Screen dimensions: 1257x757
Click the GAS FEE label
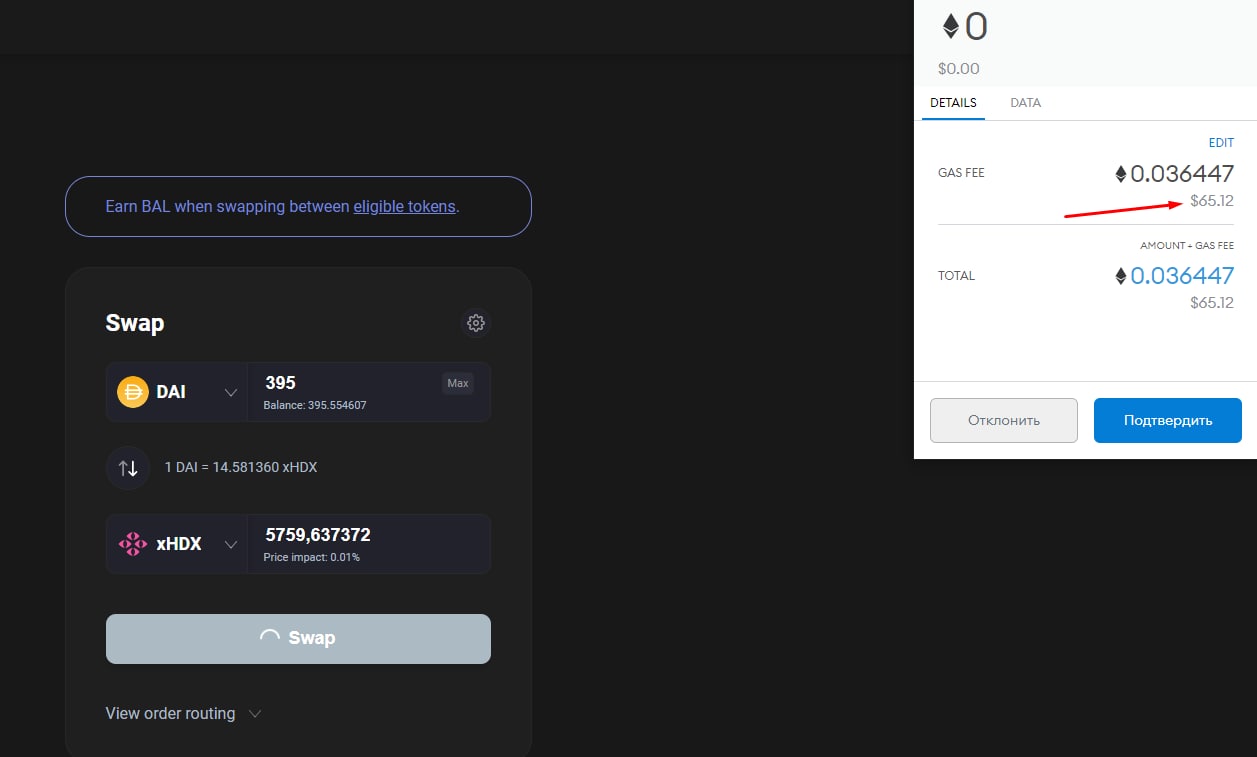click(x=961, y=173)
